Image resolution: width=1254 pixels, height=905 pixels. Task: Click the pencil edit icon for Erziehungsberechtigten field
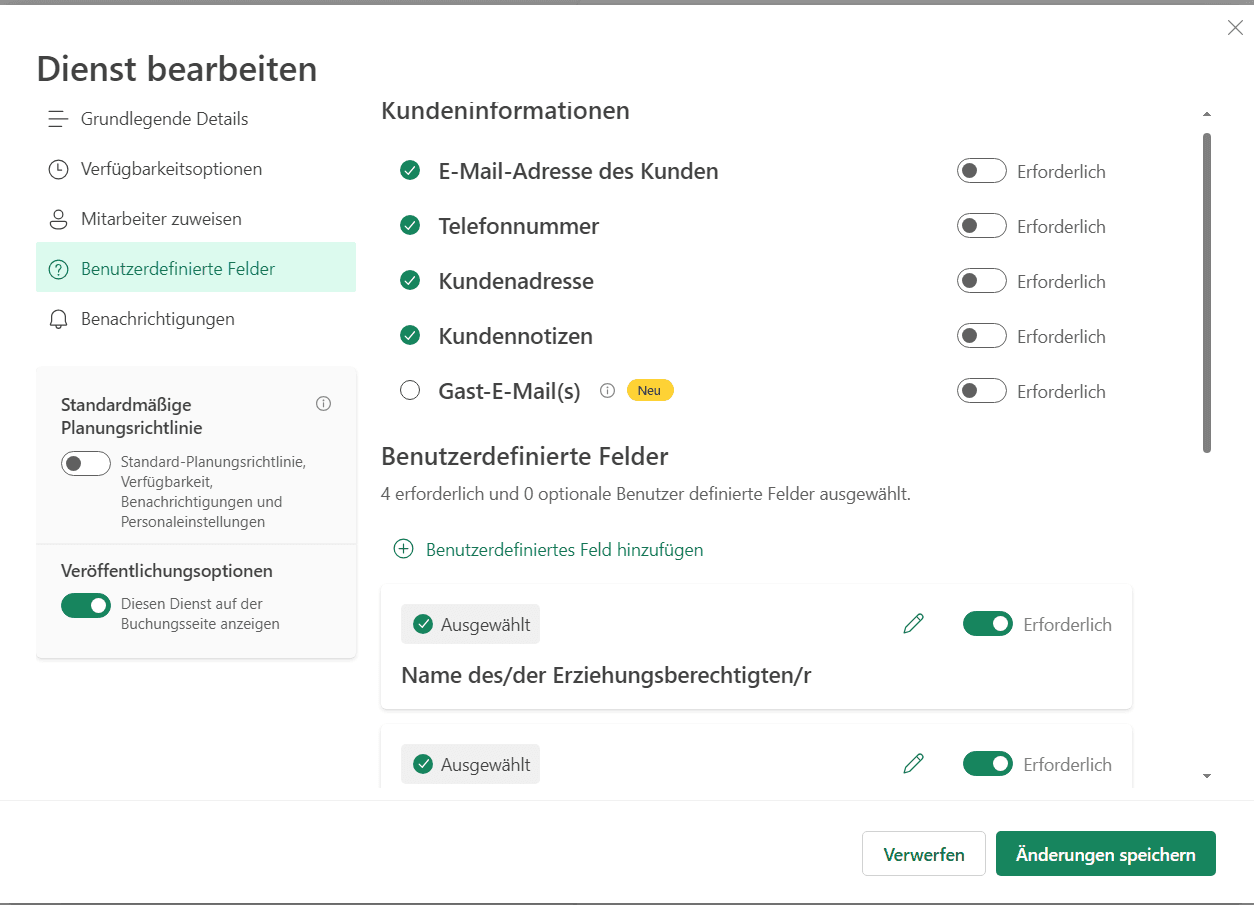tap(913, 624)
